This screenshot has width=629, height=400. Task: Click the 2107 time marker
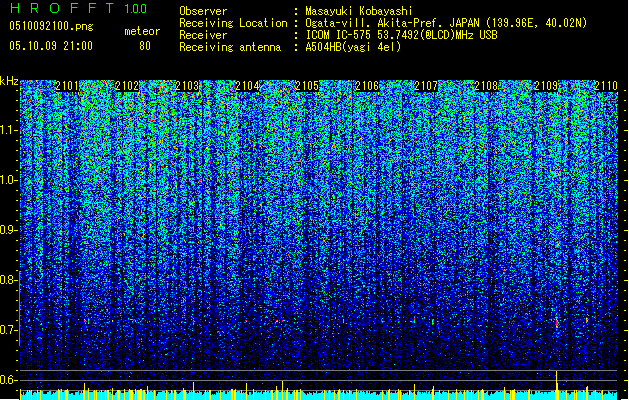[x=426, y=86]
